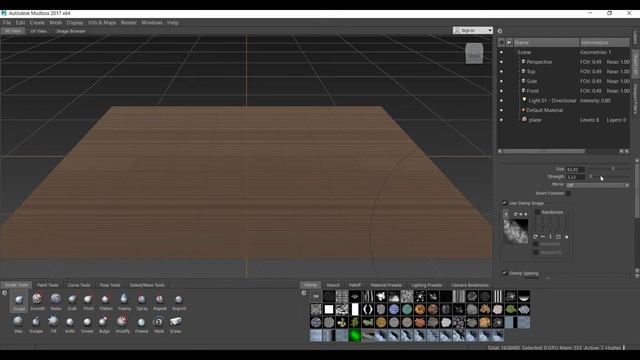Click the ViewCube in the viewport

click(x=474, y=53)
